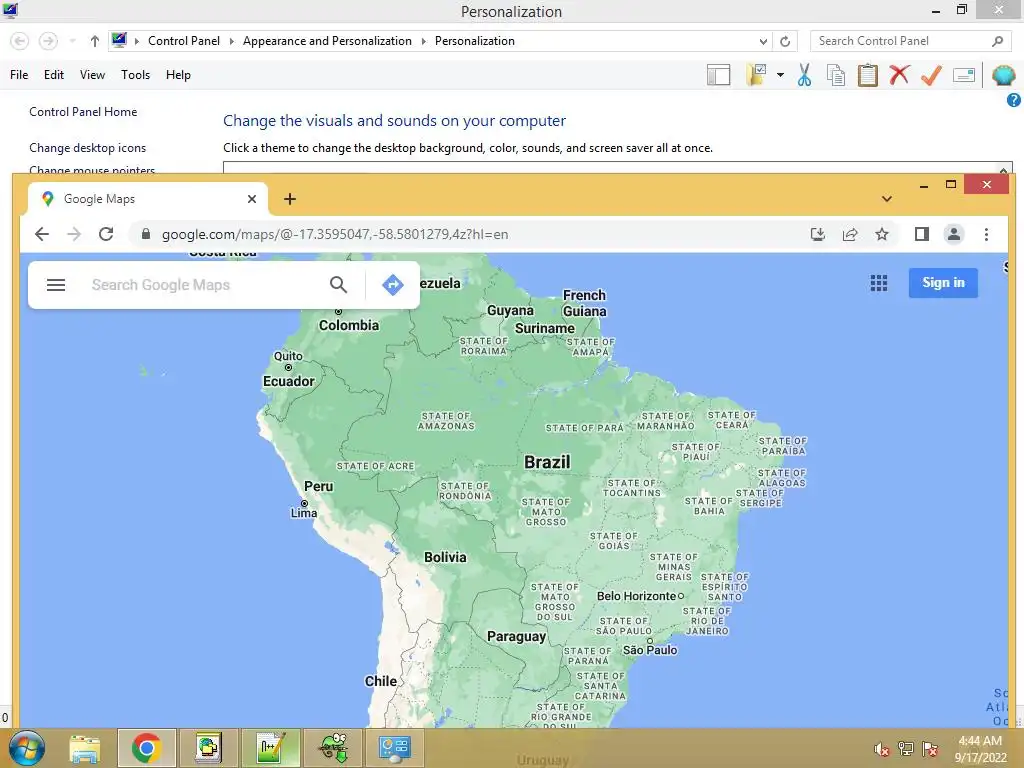Click the Chrome taskbar icon
This screenshot has width=1024, height=768.
[x=146, y=748]
